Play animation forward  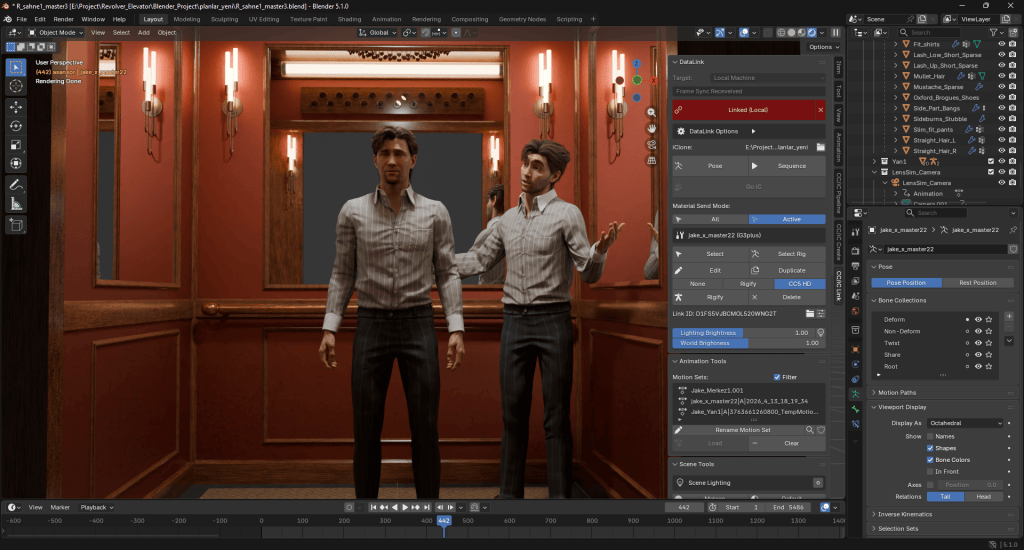click(x=405, y=507)
